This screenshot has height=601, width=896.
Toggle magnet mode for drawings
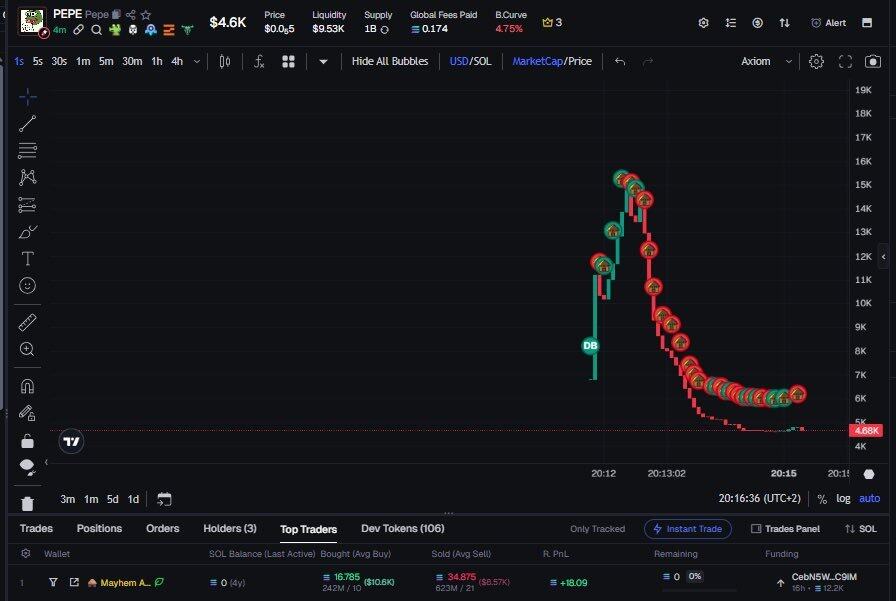coord(27,386)
